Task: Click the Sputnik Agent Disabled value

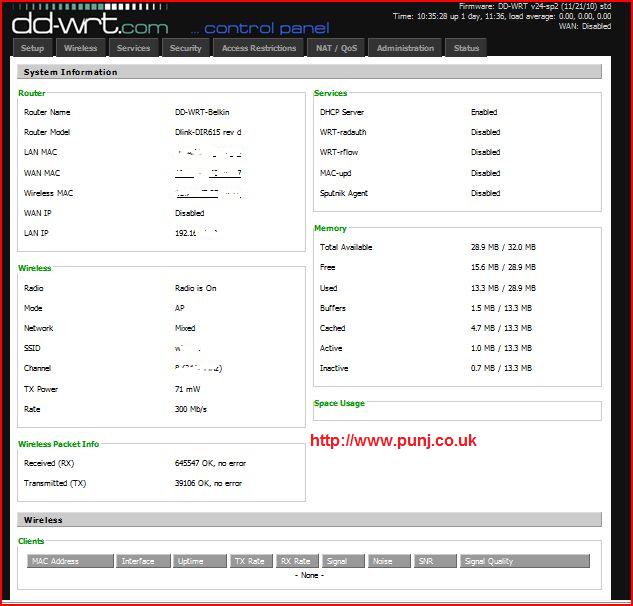Action: point(485,193)
